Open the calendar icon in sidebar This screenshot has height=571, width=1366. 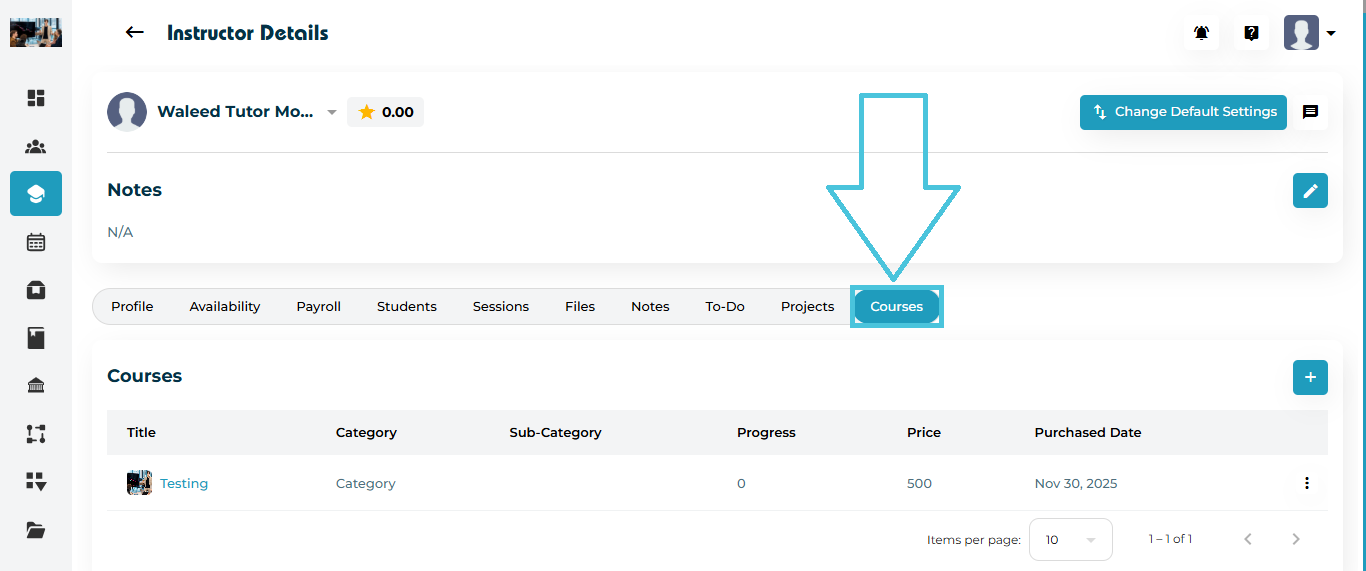(x=36, y=242)
